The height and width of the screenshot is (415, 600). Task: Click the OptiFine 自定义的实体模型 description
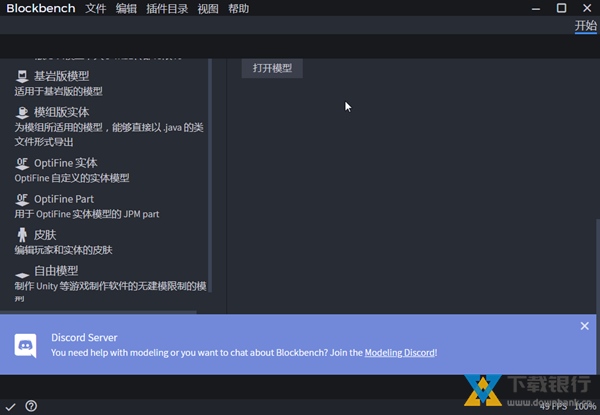click(x=72, y=178)
